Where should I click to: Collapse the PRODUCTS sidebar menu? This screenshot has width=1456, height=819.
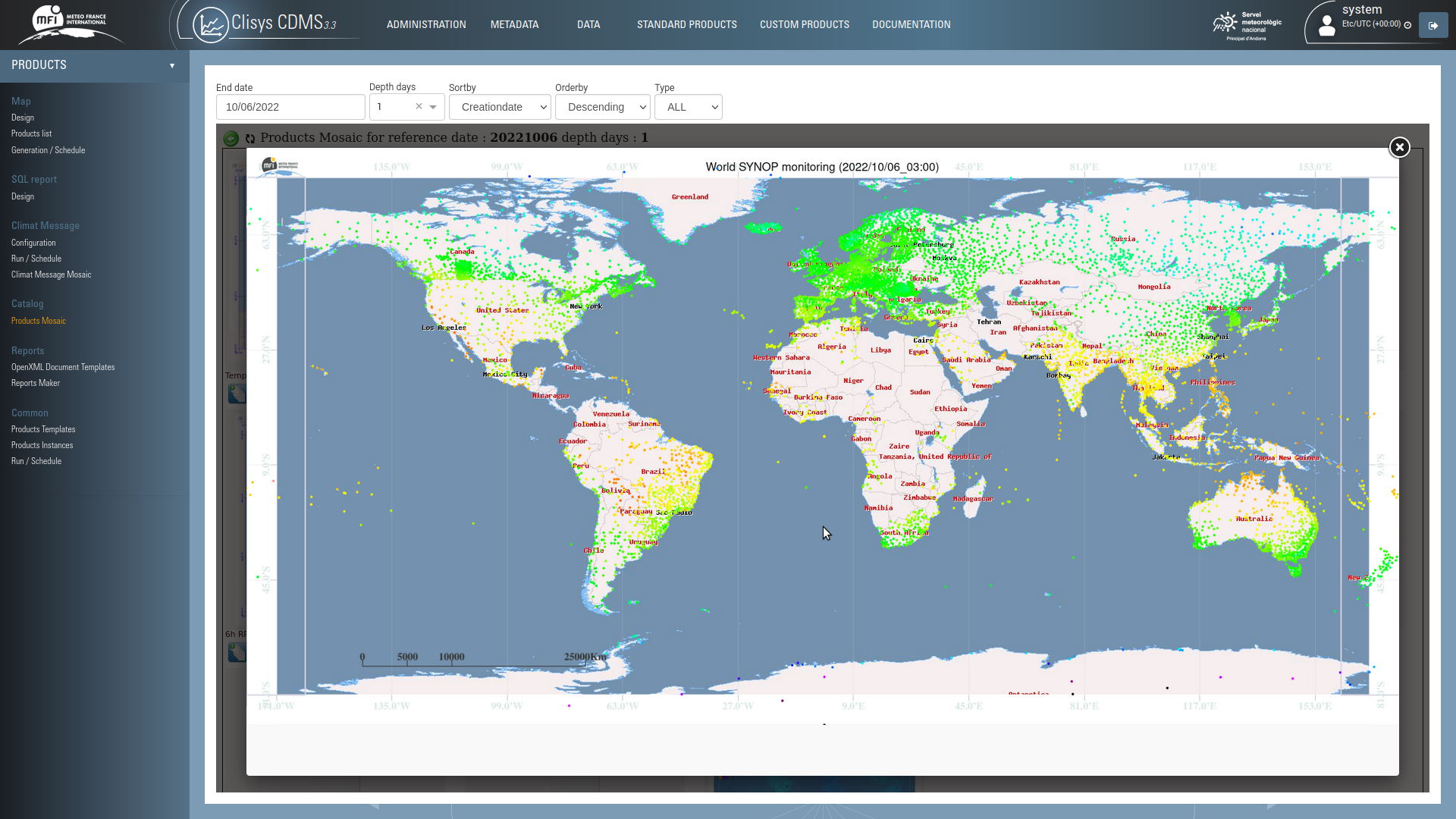pos(172,65)
